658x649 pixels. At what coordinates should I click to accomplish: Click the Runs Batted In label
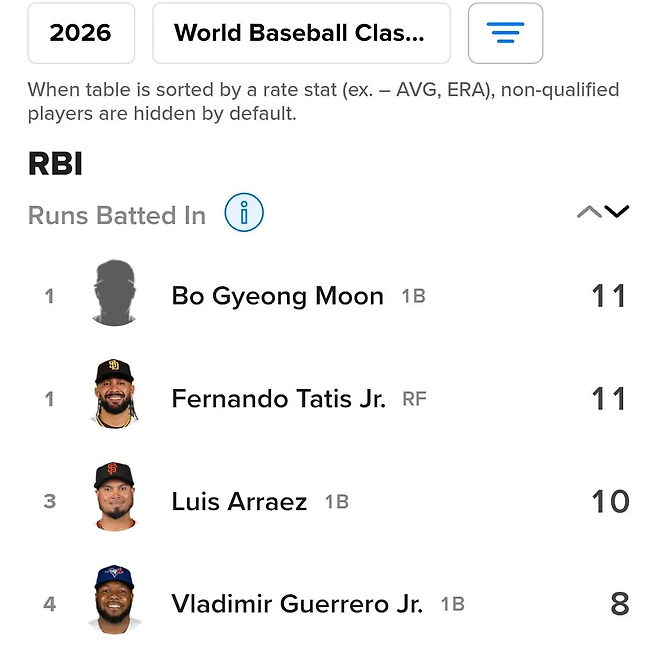pyautogui.click(x=117, y=215)
